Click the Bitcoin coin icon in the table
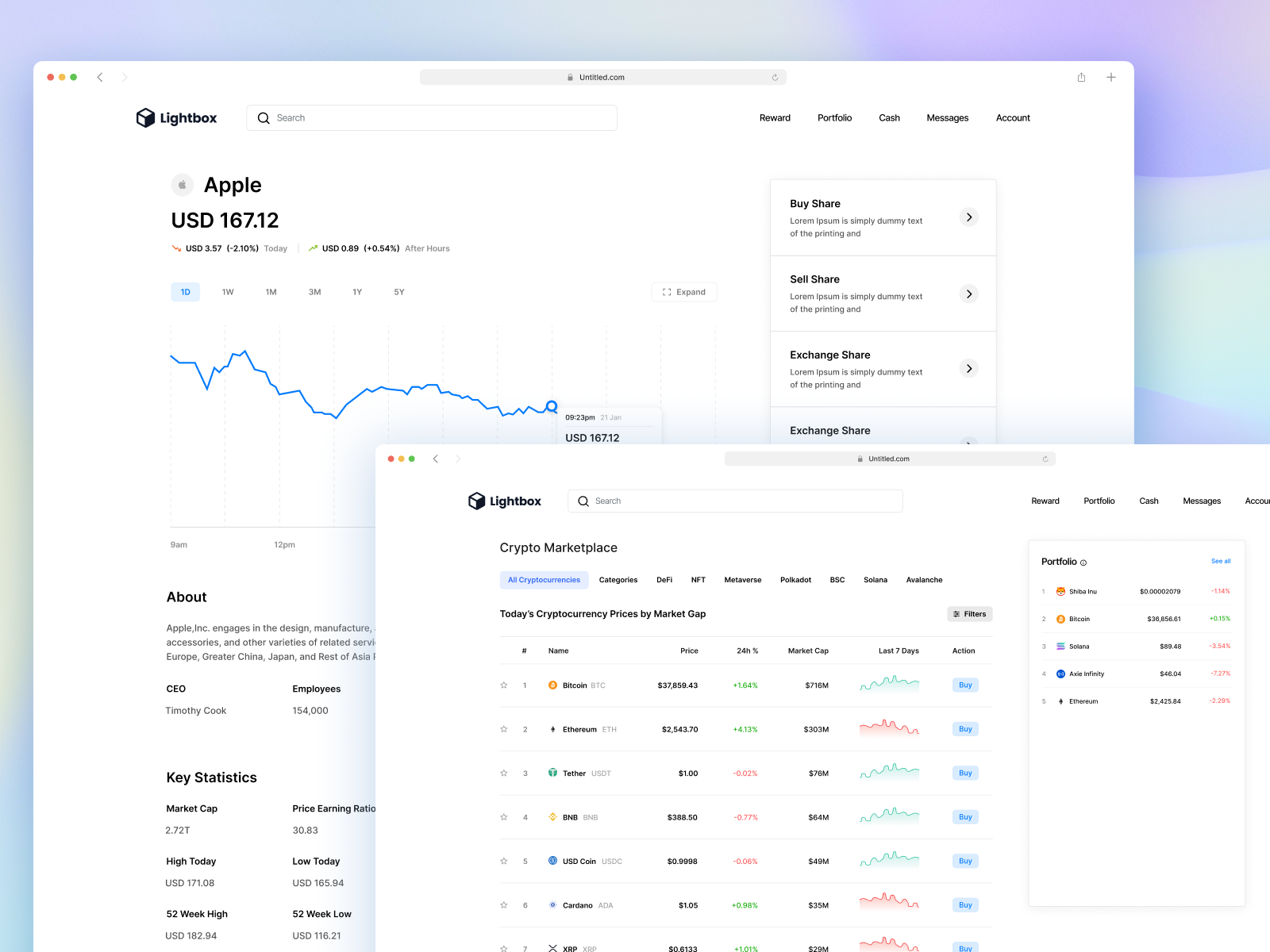The height and width of the screenshot is (952, 1270). tap(552, 685)
